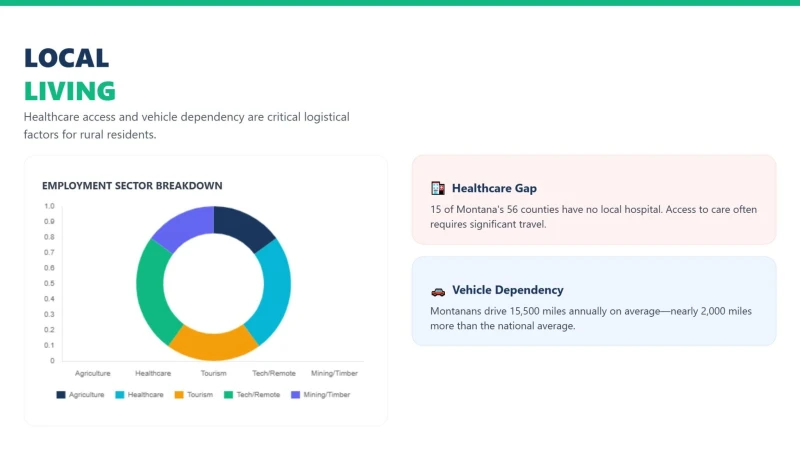The width and height of the screenshot is (800, 450).
Task: Click the hospital icon beside Healthcare Gap
Action: click(x=438, y=188)
